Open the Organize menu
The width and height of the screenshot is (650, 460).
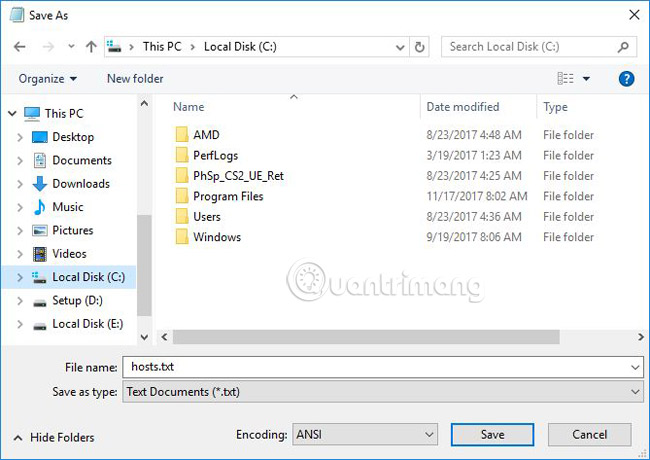point(48,79)
